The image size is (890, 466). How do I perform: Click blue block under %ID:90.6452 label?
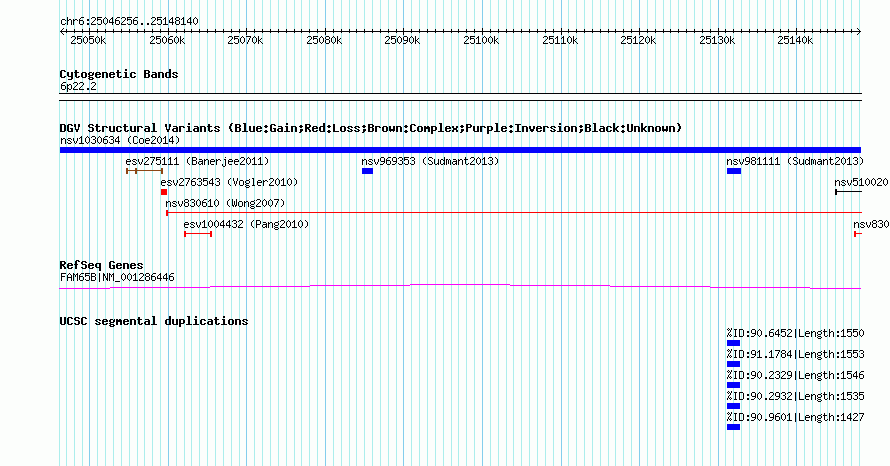tap(733, 343)
